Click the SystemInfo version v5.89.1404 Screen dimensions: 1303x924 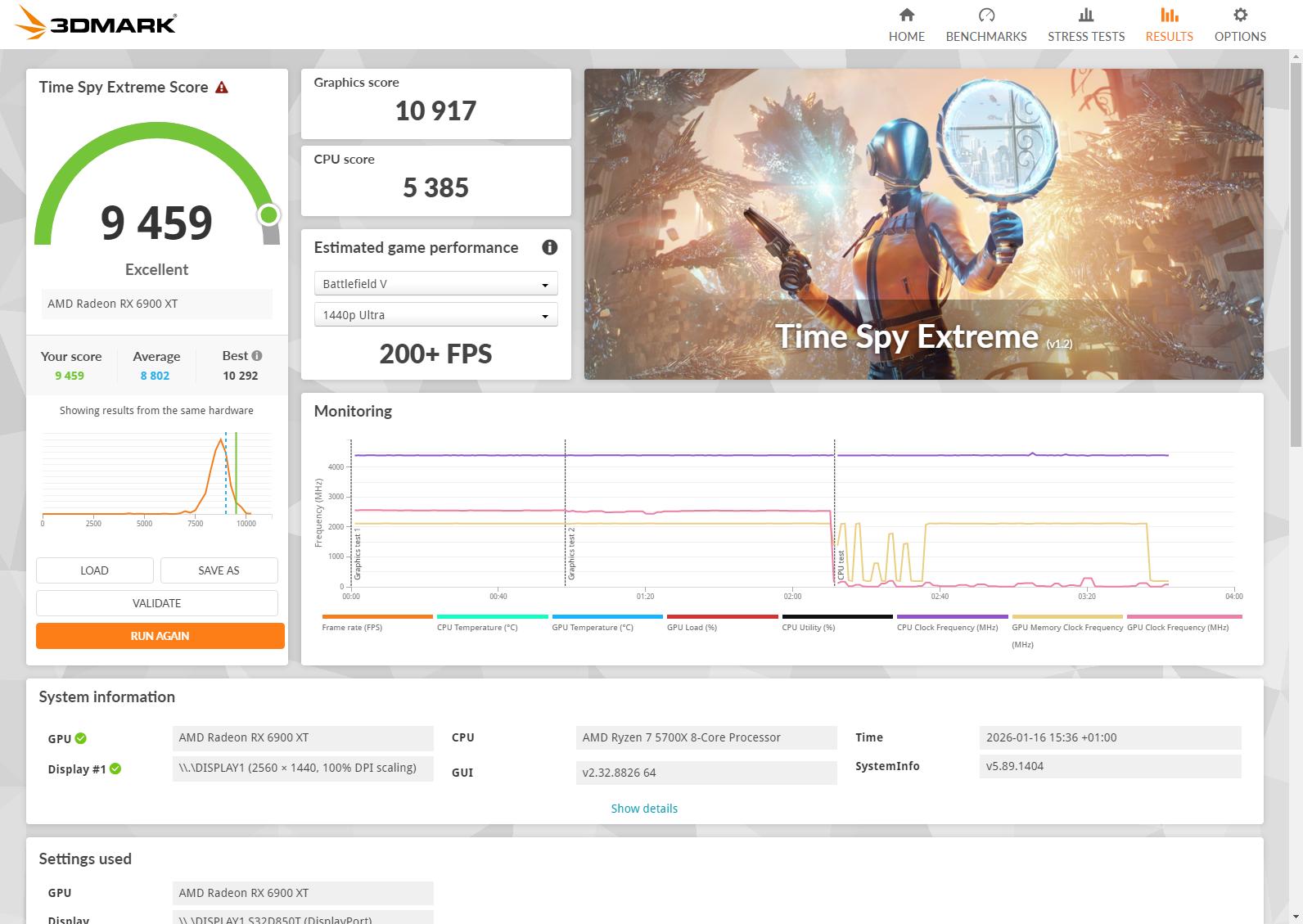[1110, 766]
